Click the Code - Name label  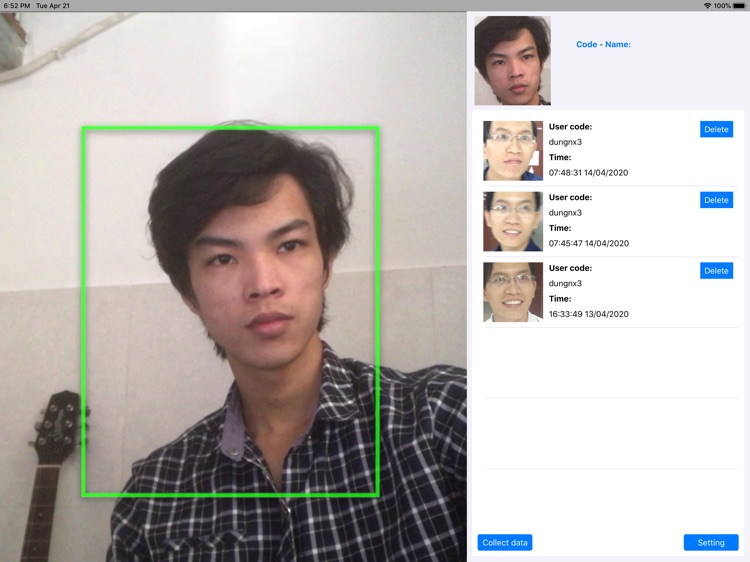[x=603, y=44]
